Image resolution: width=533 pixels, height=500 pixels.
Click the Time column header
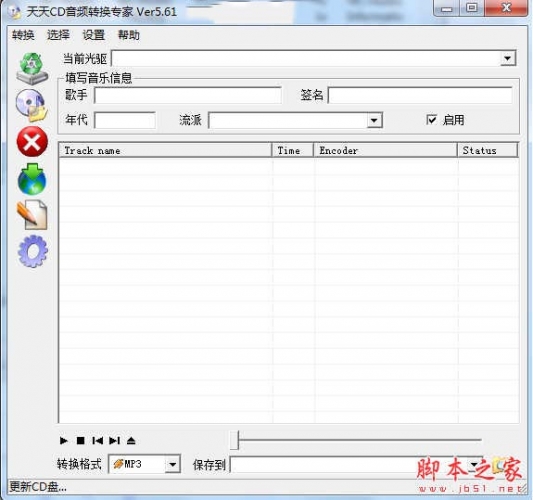tap(293, 150)
